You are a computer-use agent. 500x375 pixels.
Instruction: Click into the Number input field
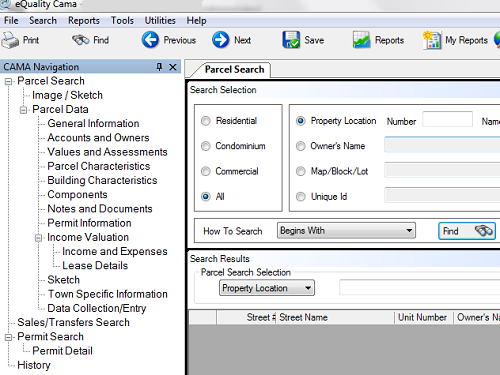coord(447,119)
